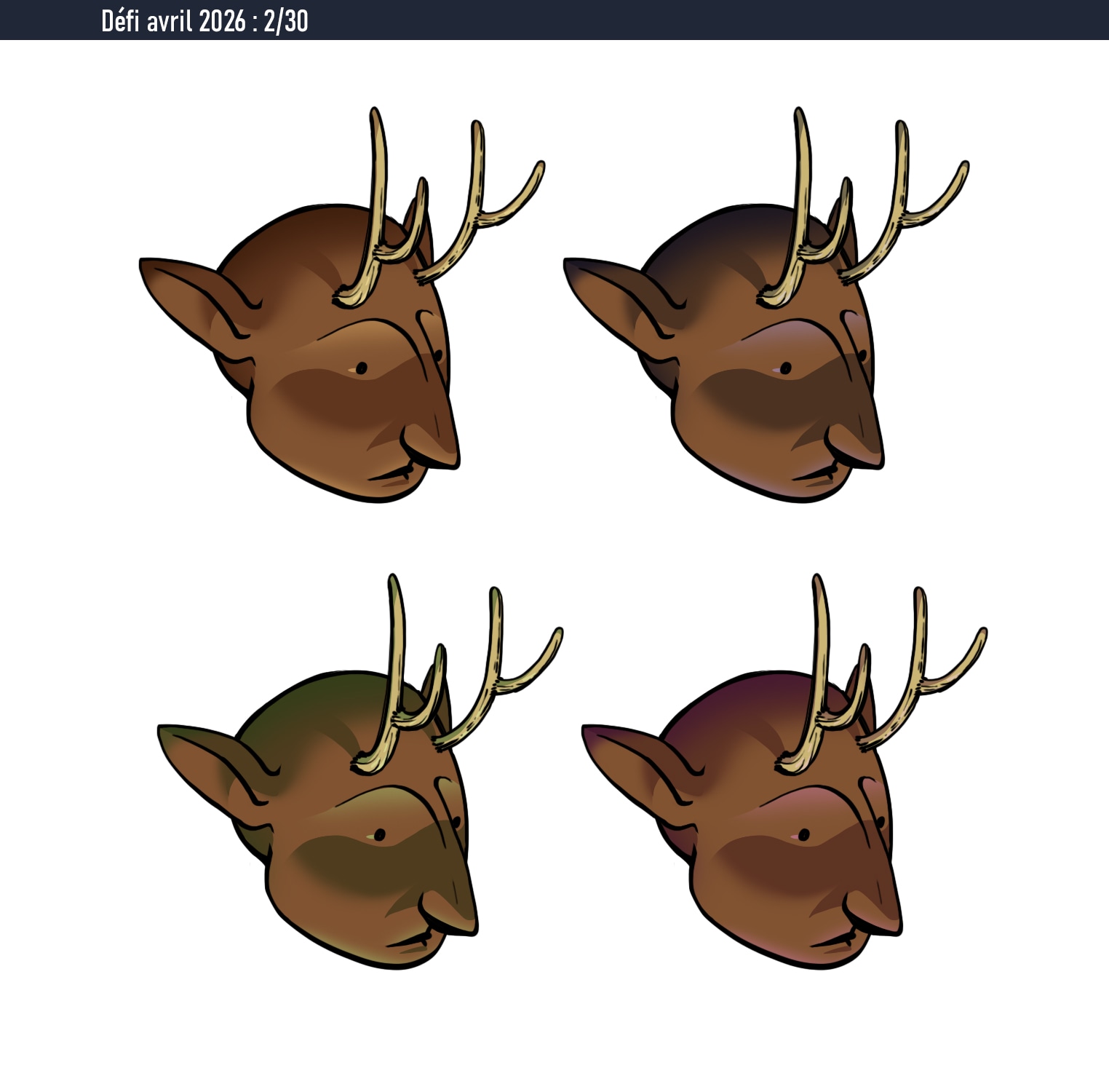The height and width of the screenshot is (1092, 1109).
Task: Click the antler base on the magenta-tinted head
Action: click(792, 761)
